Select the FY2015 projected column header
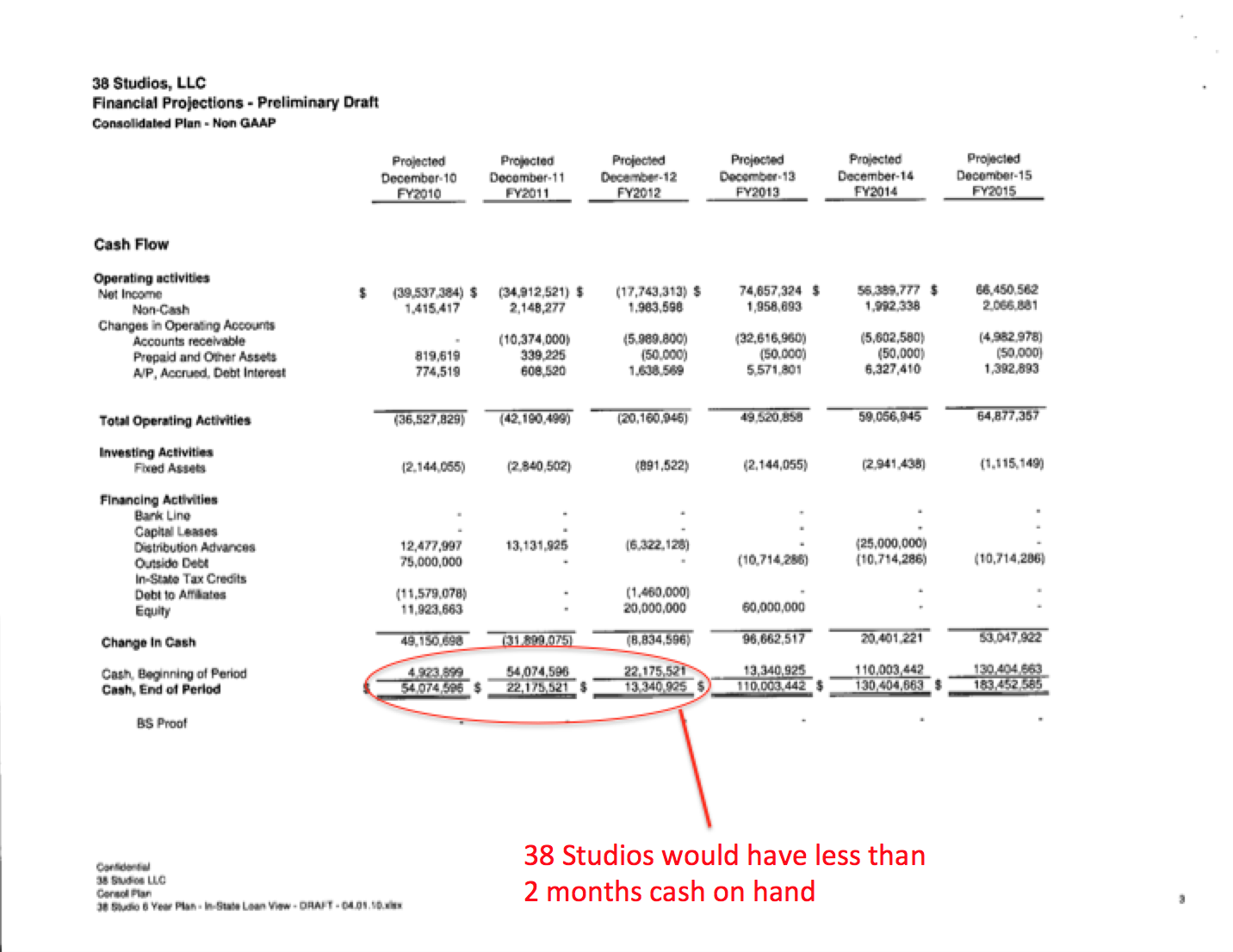The width and height of the screenshot is (1233, 952). point(994,175)
